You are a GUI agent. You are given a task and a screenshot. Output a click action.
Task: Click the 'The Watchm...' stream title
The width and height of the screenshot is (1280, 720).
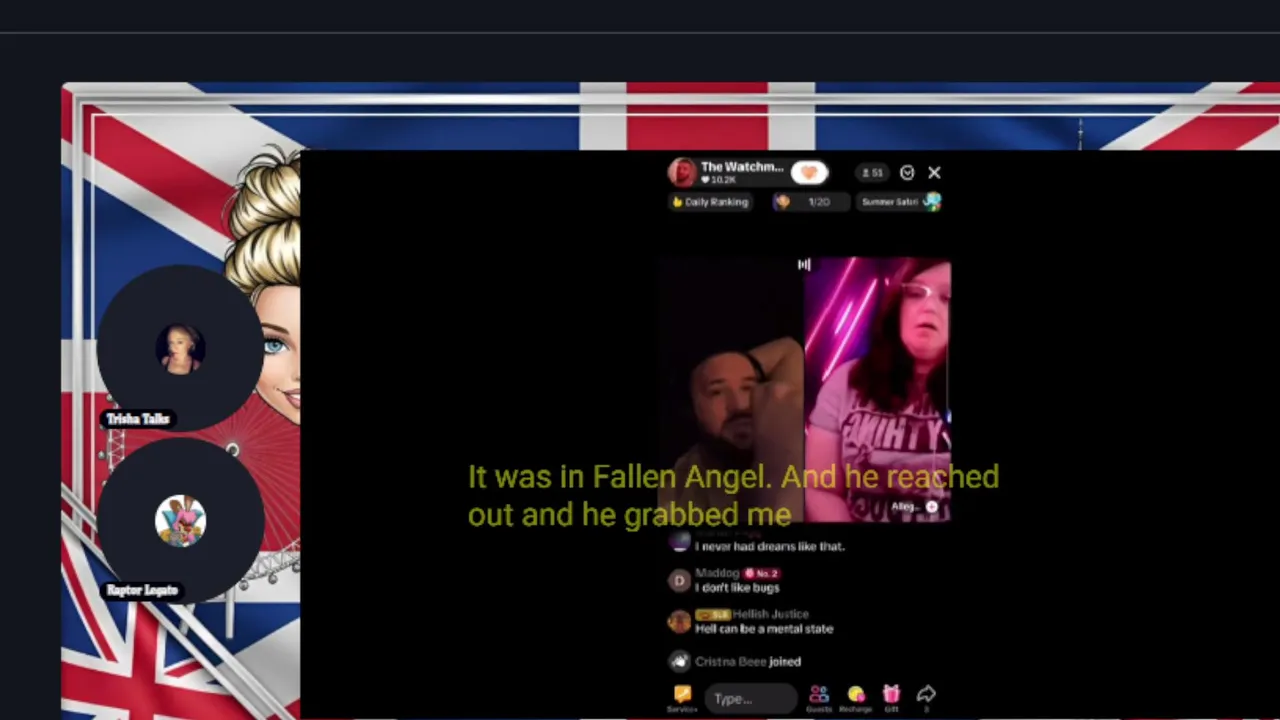[742, 167]
